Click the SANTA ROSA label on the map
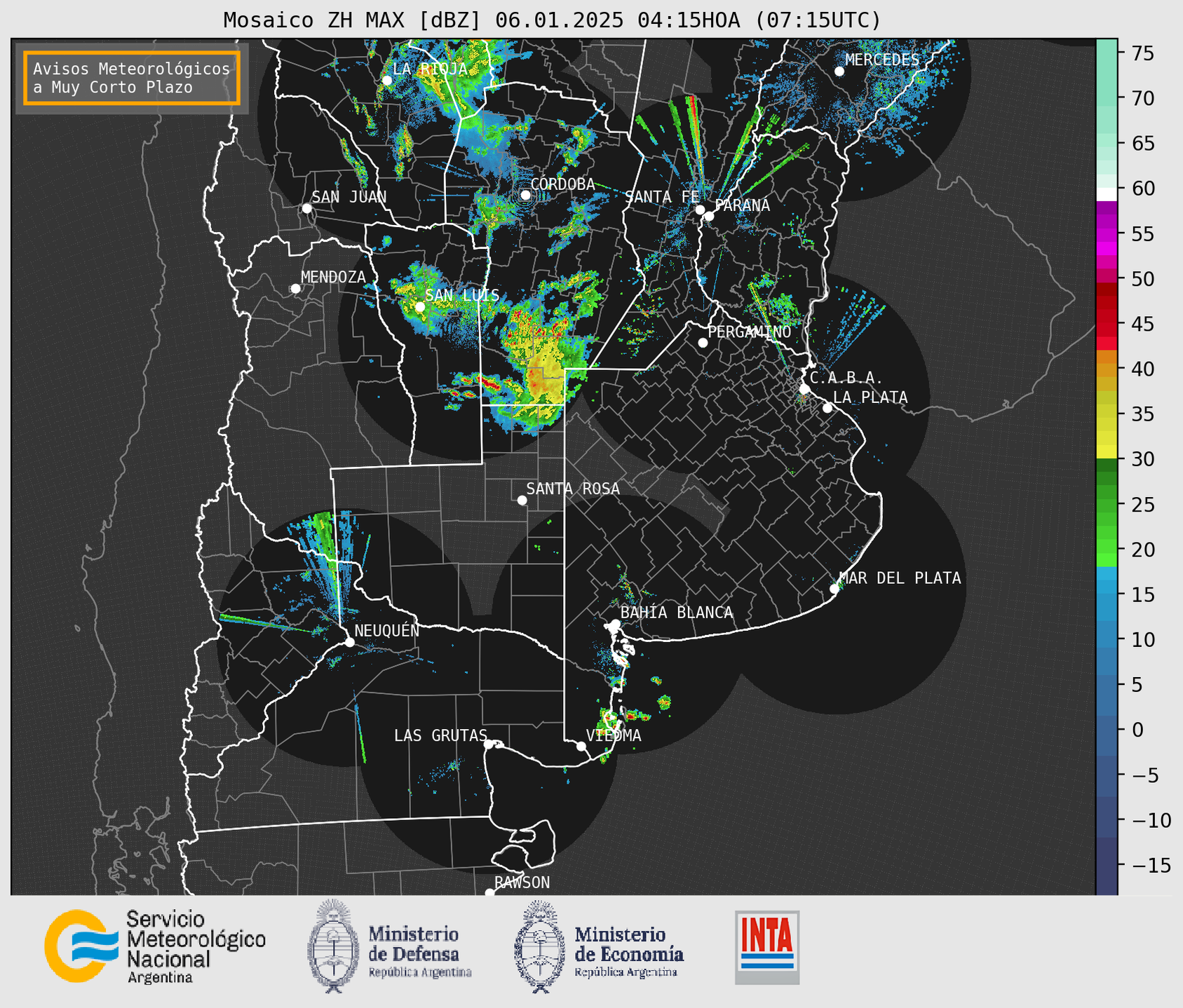This screenshot has width=1183, height=1008. [573, 489]
